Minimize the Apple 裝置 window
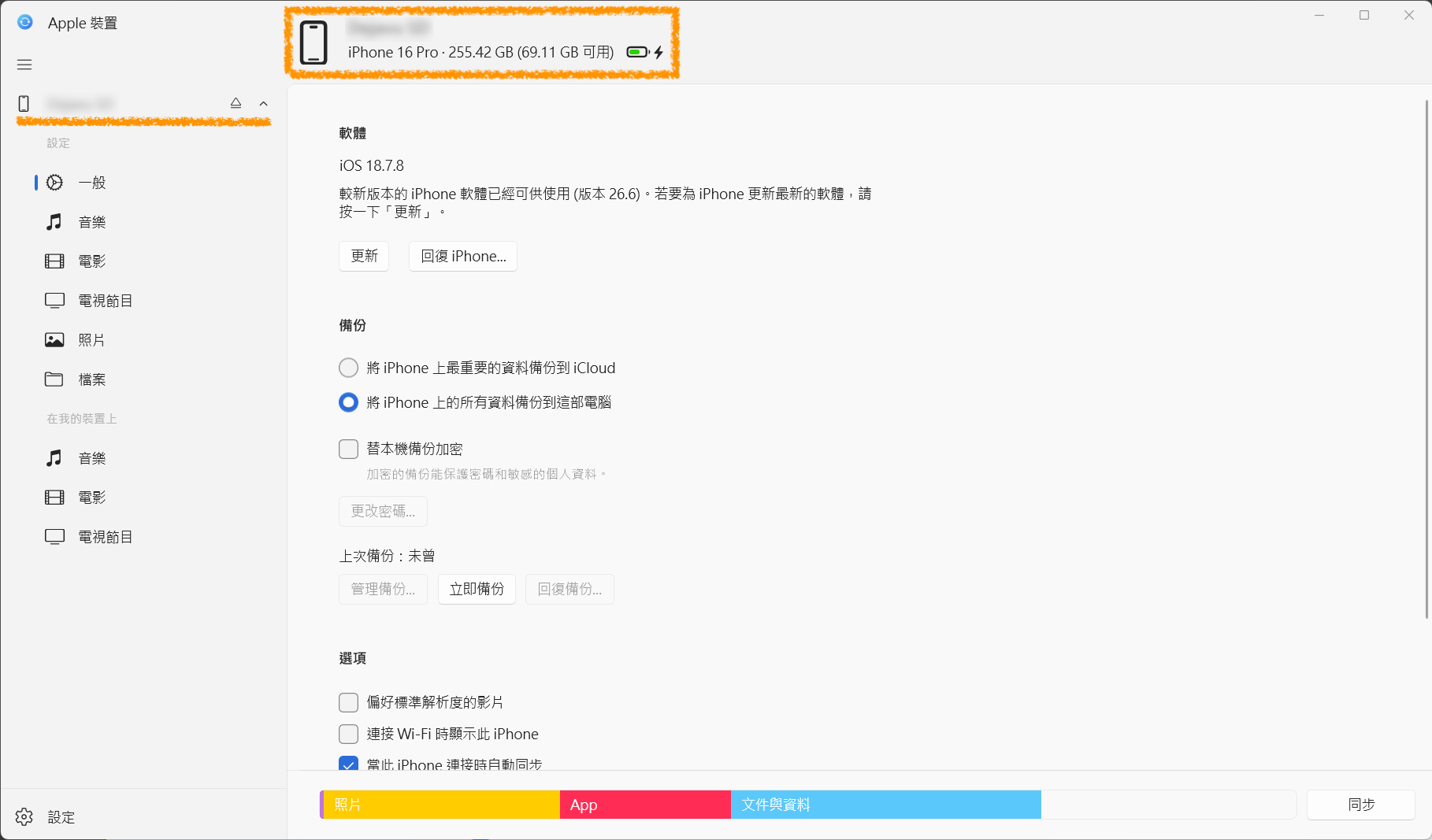 tap(1319, 15)
